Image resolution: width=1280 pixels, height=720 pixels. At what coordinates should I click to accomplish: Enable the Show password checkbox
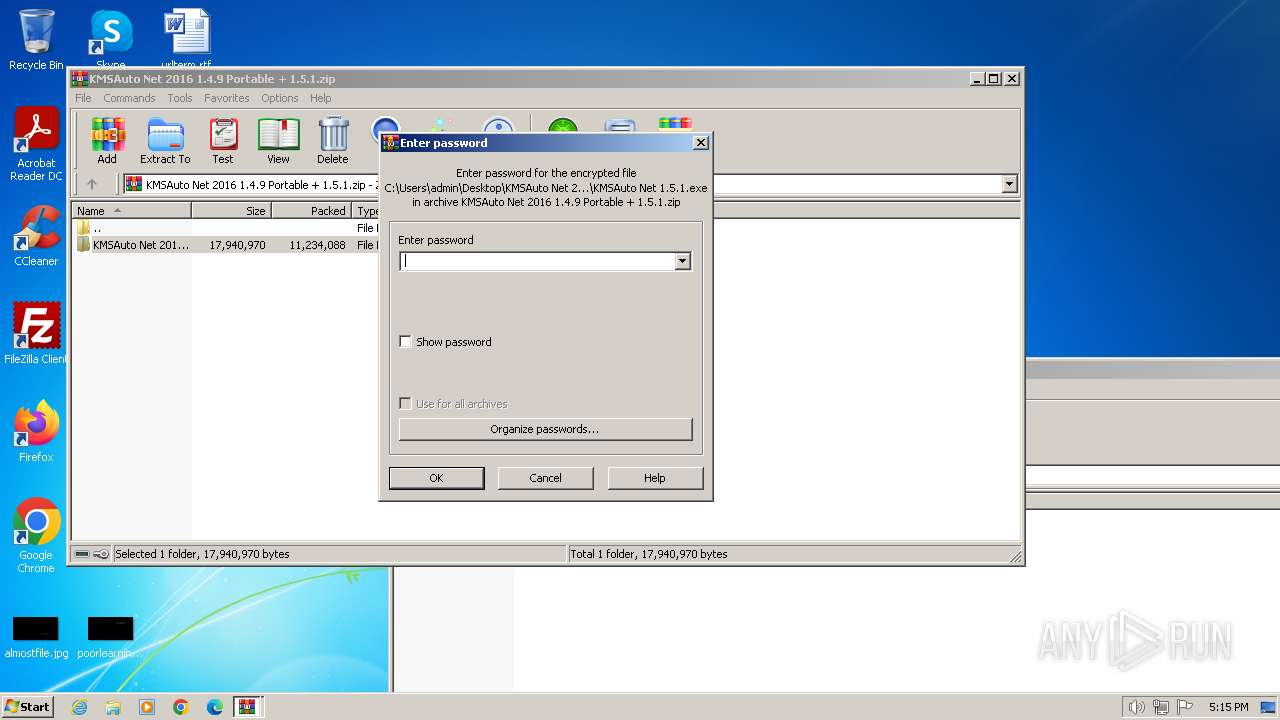[405, 342]
